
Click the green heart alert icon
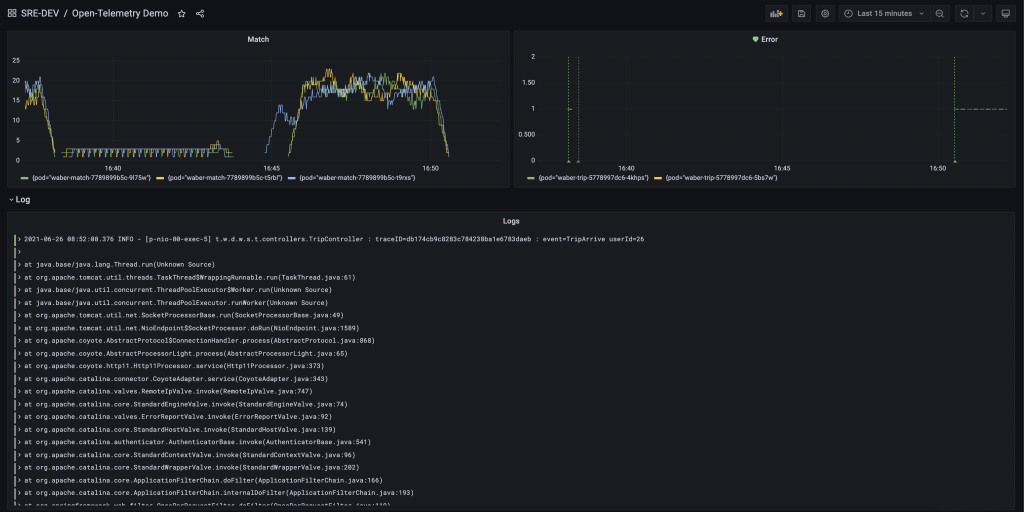coord(756,39)
